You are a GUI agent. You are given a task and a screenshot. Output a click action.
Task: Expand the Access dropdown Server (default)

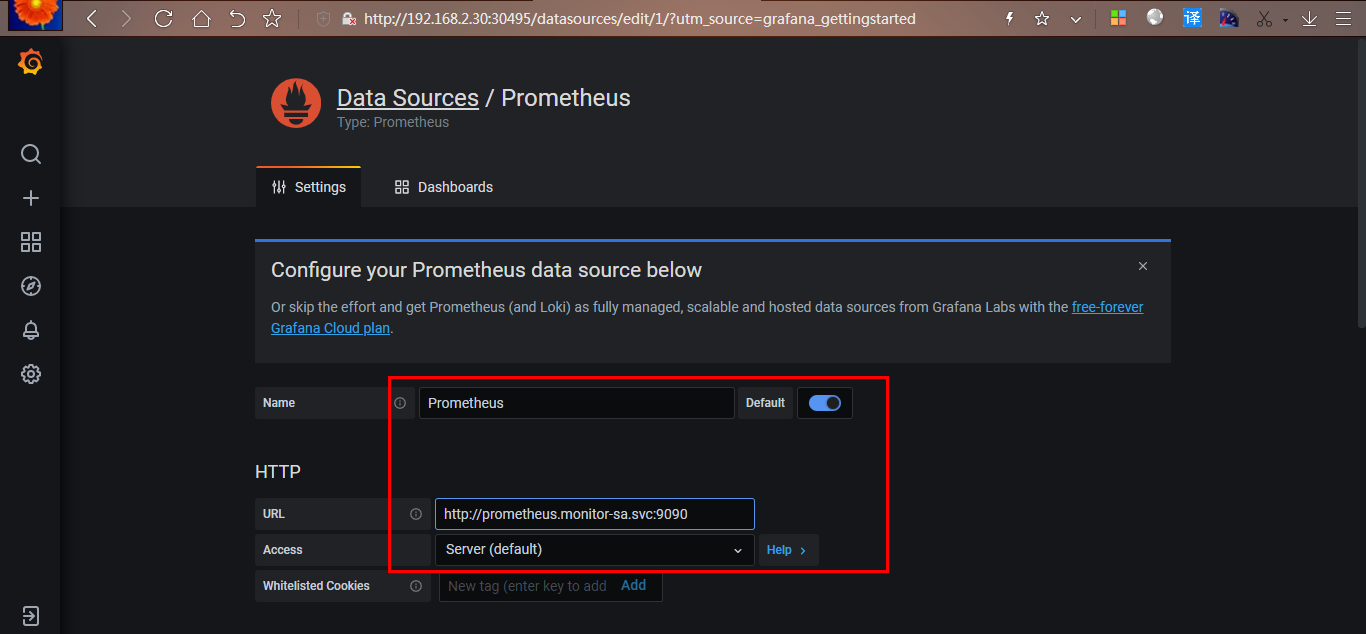595,550
